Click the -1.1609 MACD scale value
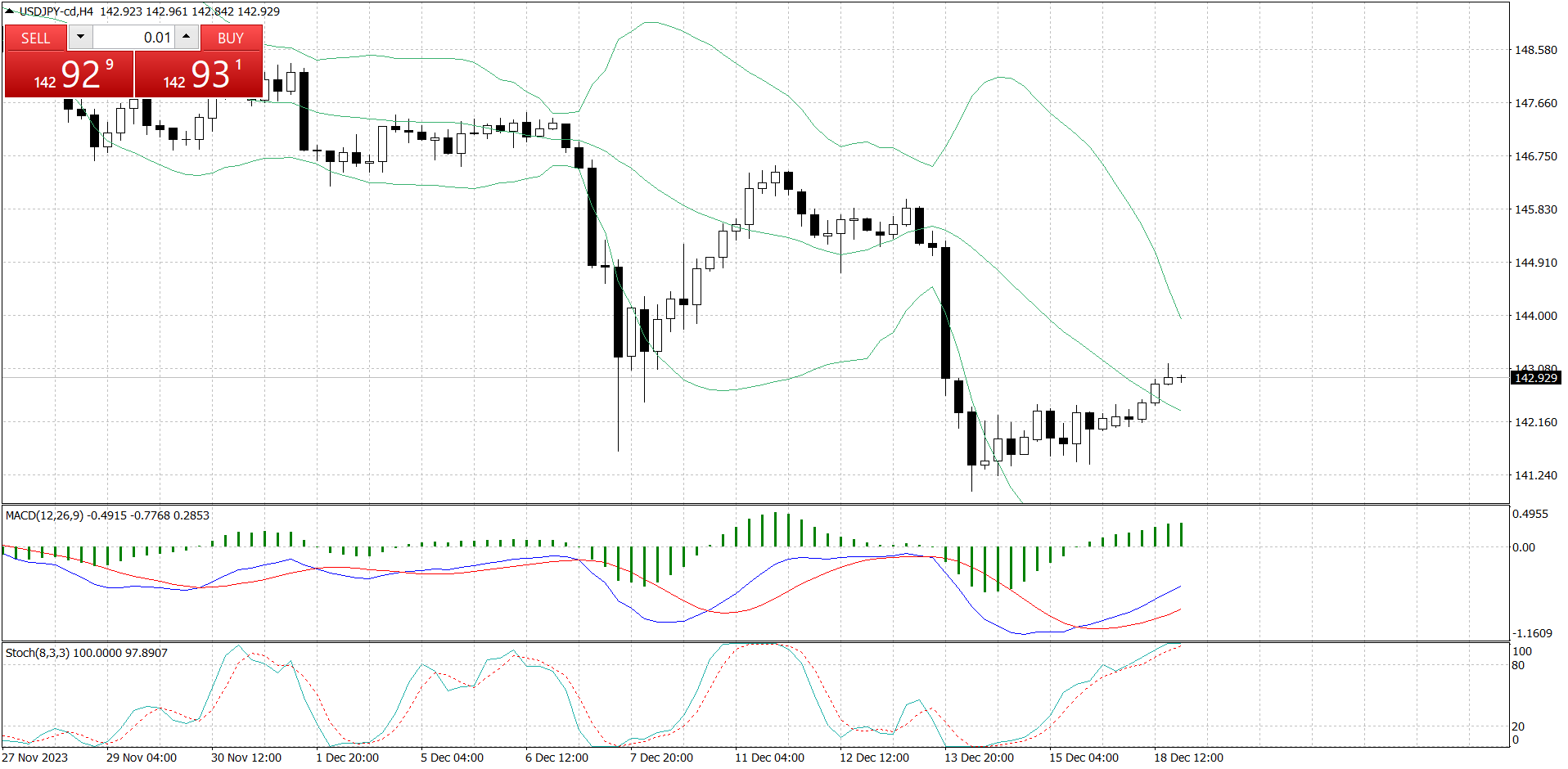Image resolution: width=1568 pixels, height=769 pixels. (1532, 633)
